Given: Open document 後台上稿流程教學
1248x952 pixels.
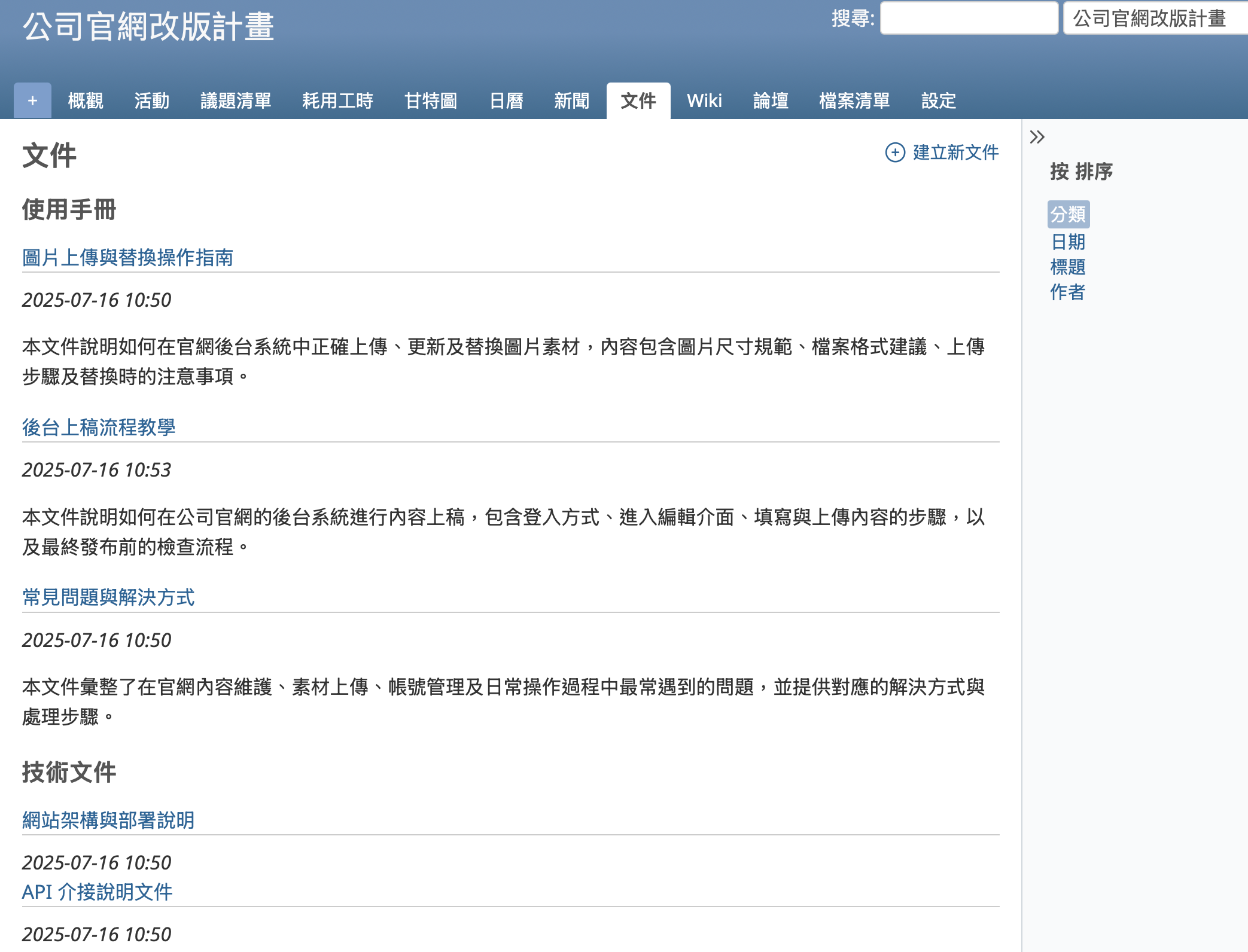Looking at the screenshot, I should pos(99,428).
